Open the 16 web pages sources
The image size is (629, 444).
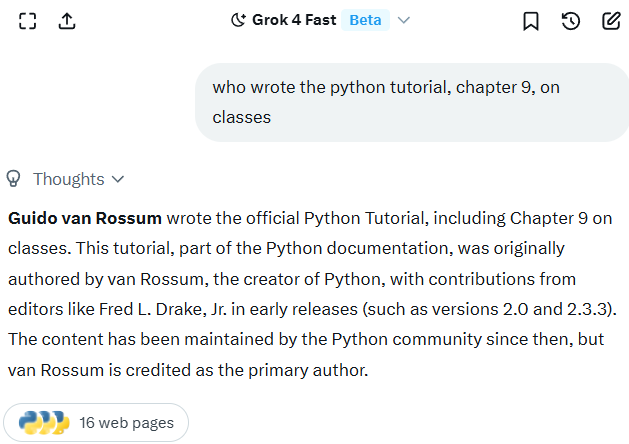coord(126,423)
